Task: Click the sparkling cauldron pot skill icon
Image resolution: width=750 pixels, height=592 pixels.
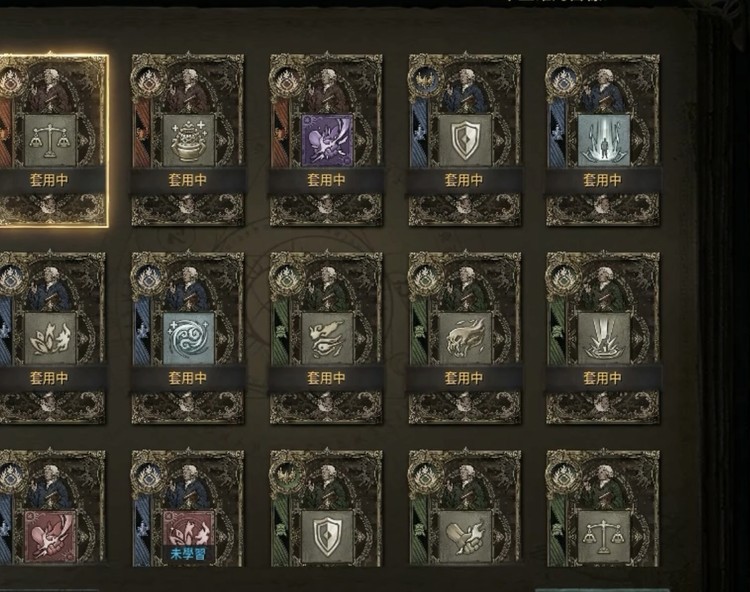Action: click(188, 141)
